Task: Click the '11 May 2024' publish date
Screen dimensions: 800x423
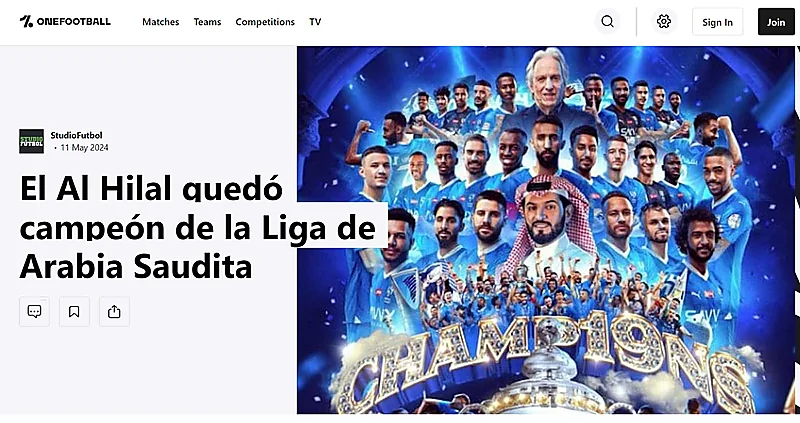Action: 84,148
